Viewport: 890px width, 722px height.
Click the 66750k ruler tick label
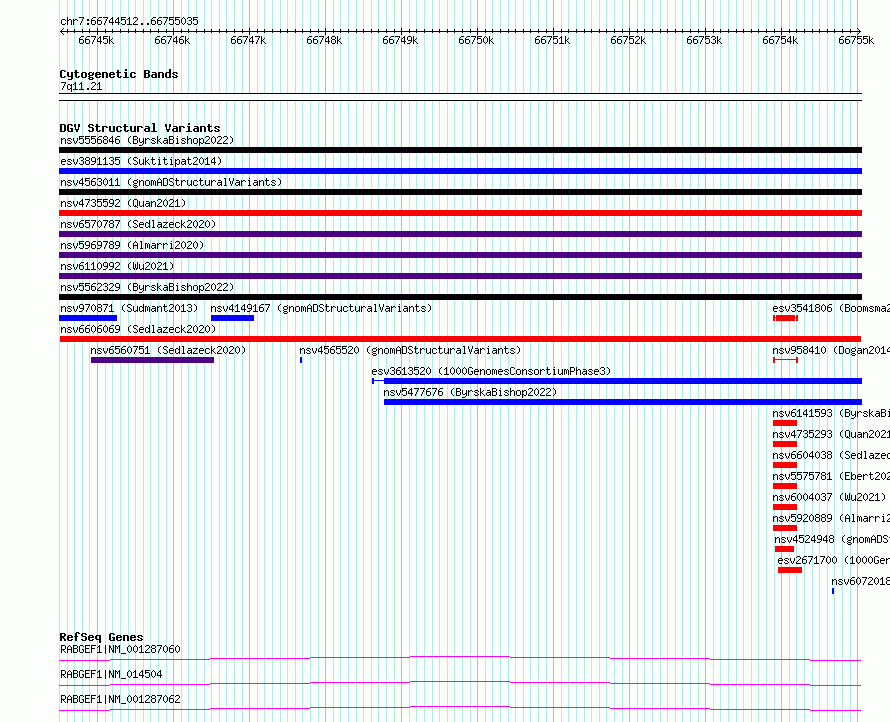pos(476,40)
